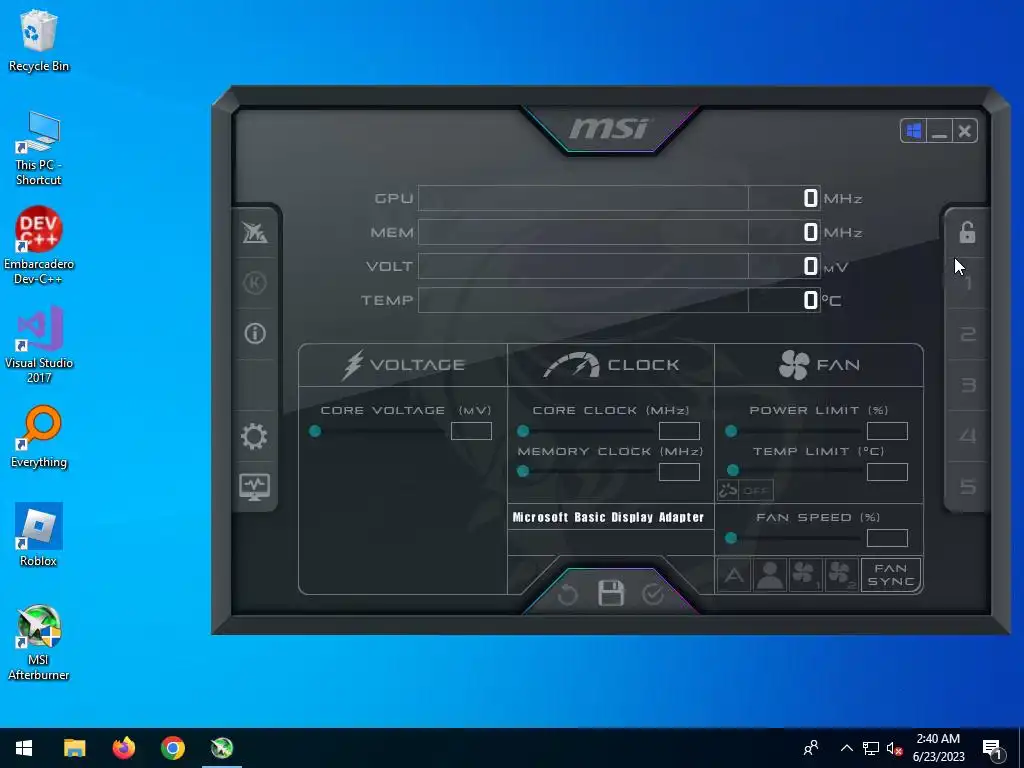Viewport: 1024px width, 768px height.
Task: Toggle the user-defined fan control icon
Action: (x=770, y=575)
